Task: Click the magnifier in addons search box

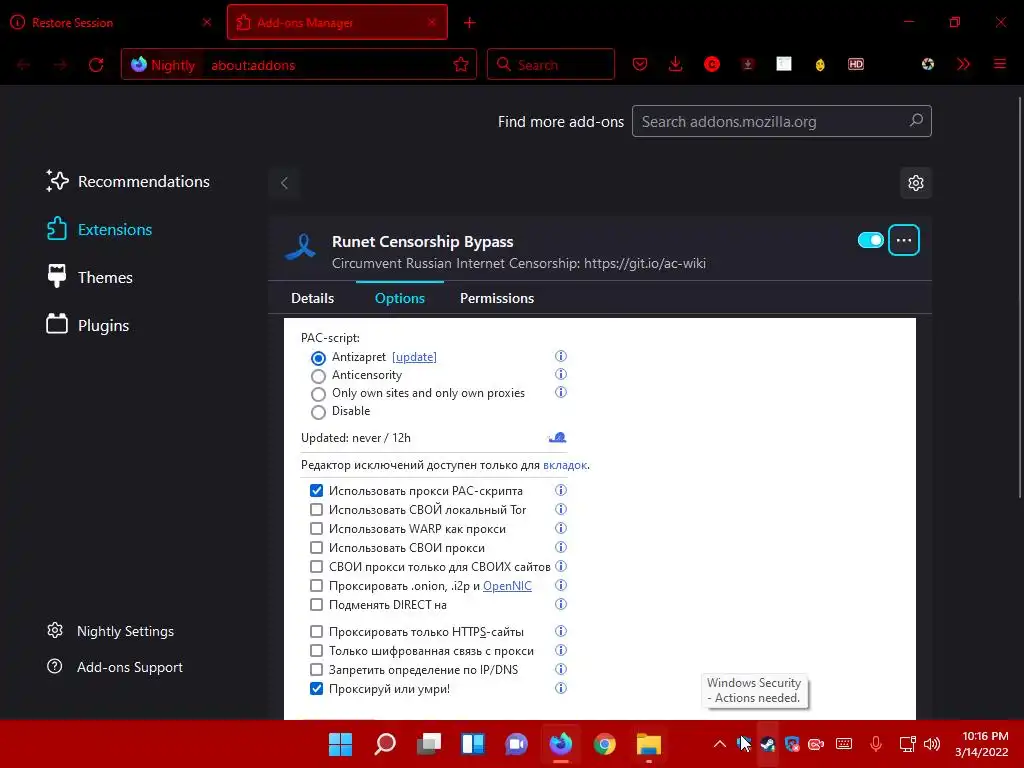Action: tap(916, 121)
